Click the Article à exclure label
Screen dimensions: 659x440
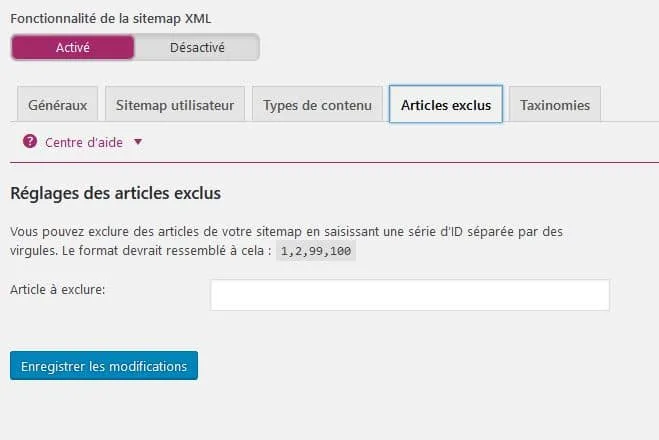pos(58,290)
